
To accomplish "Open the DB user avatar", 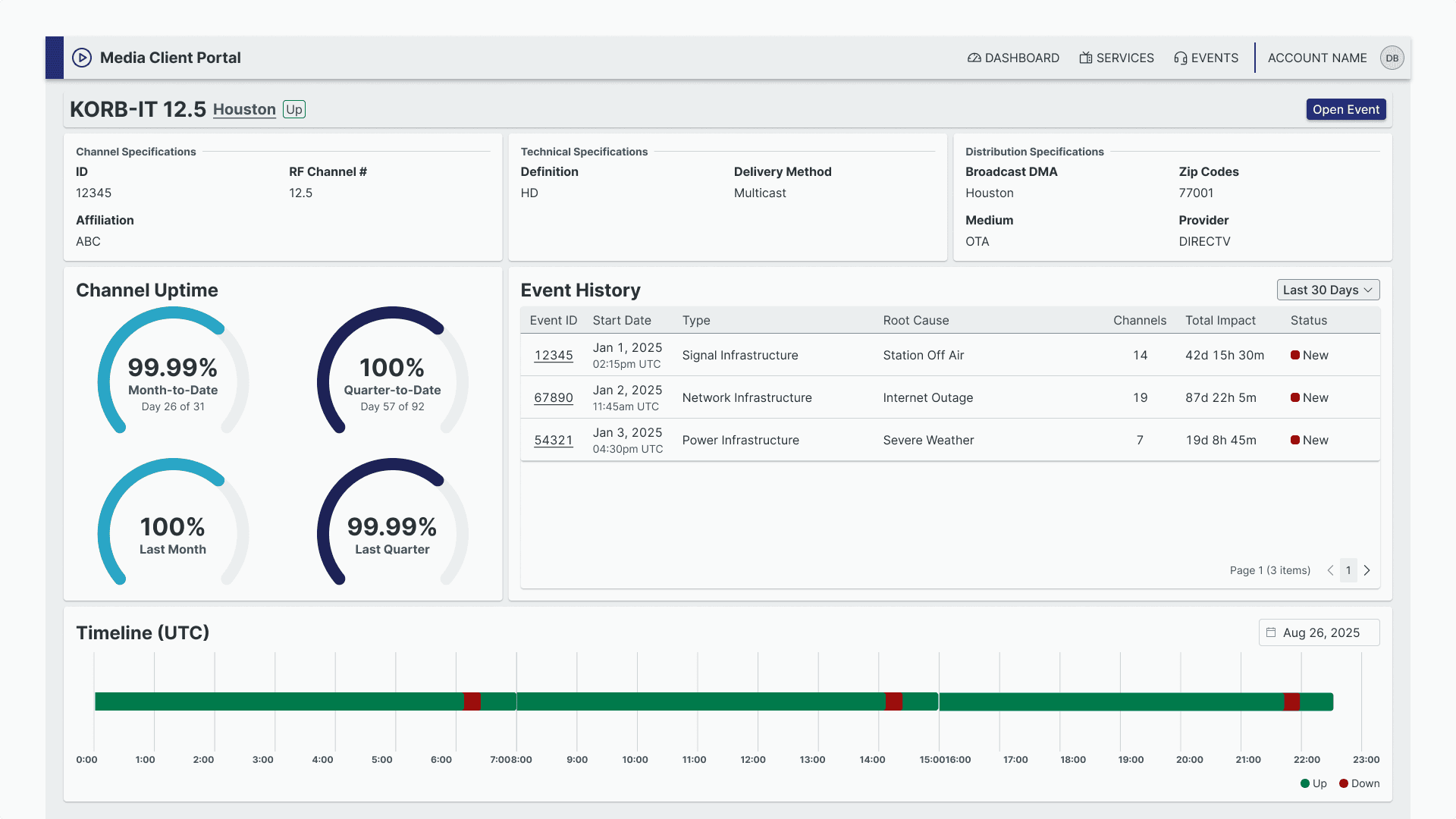I will 1392,58.
